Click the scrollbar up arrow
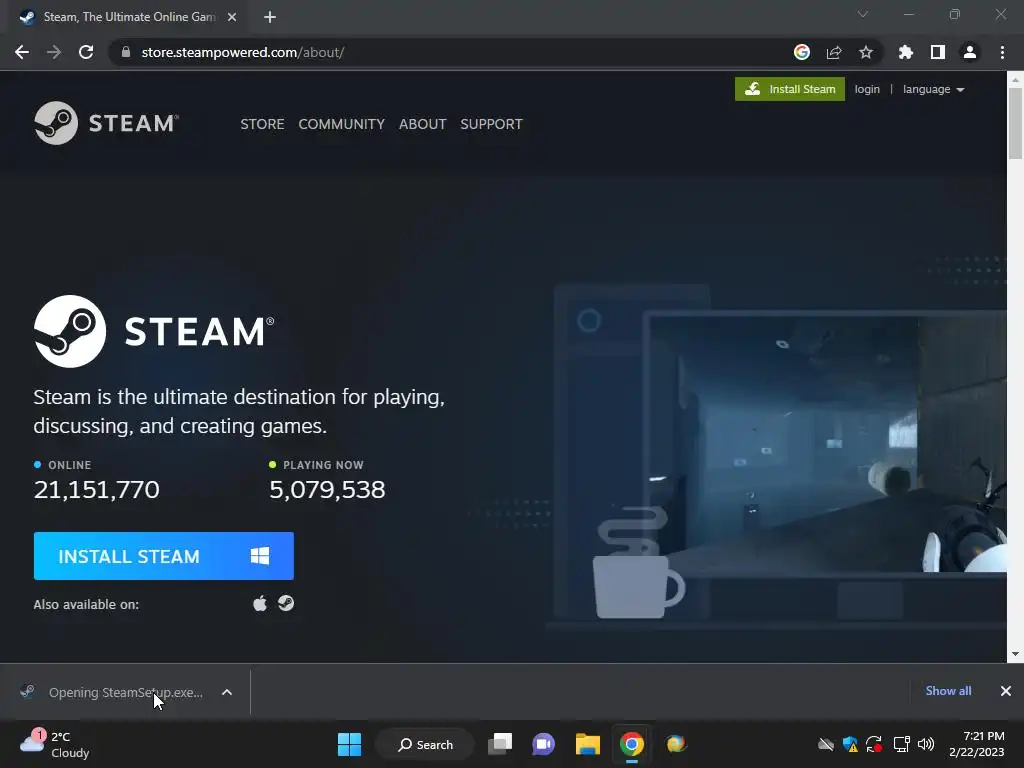This screenshot has width=1024, height=768. pyautogui.click(x=1015, y=80)
